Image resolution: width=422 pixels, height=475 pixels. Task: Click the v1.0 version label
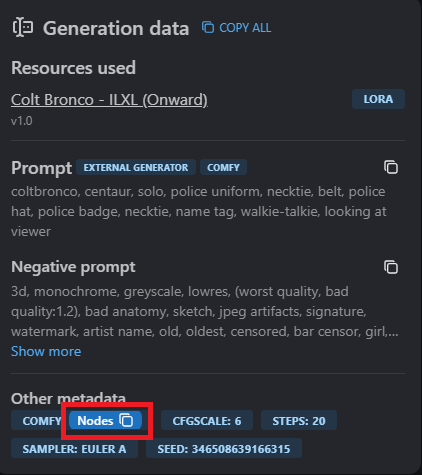22,121
